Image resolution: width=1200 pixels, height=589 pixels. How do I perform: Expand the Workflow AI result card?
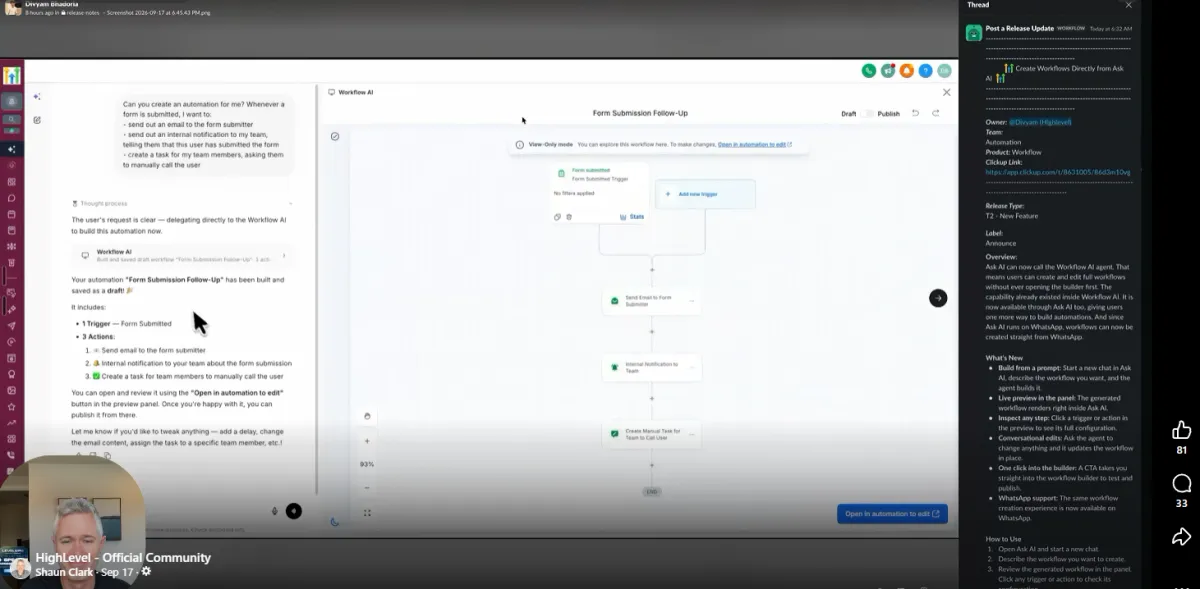(x=182, y=256)
